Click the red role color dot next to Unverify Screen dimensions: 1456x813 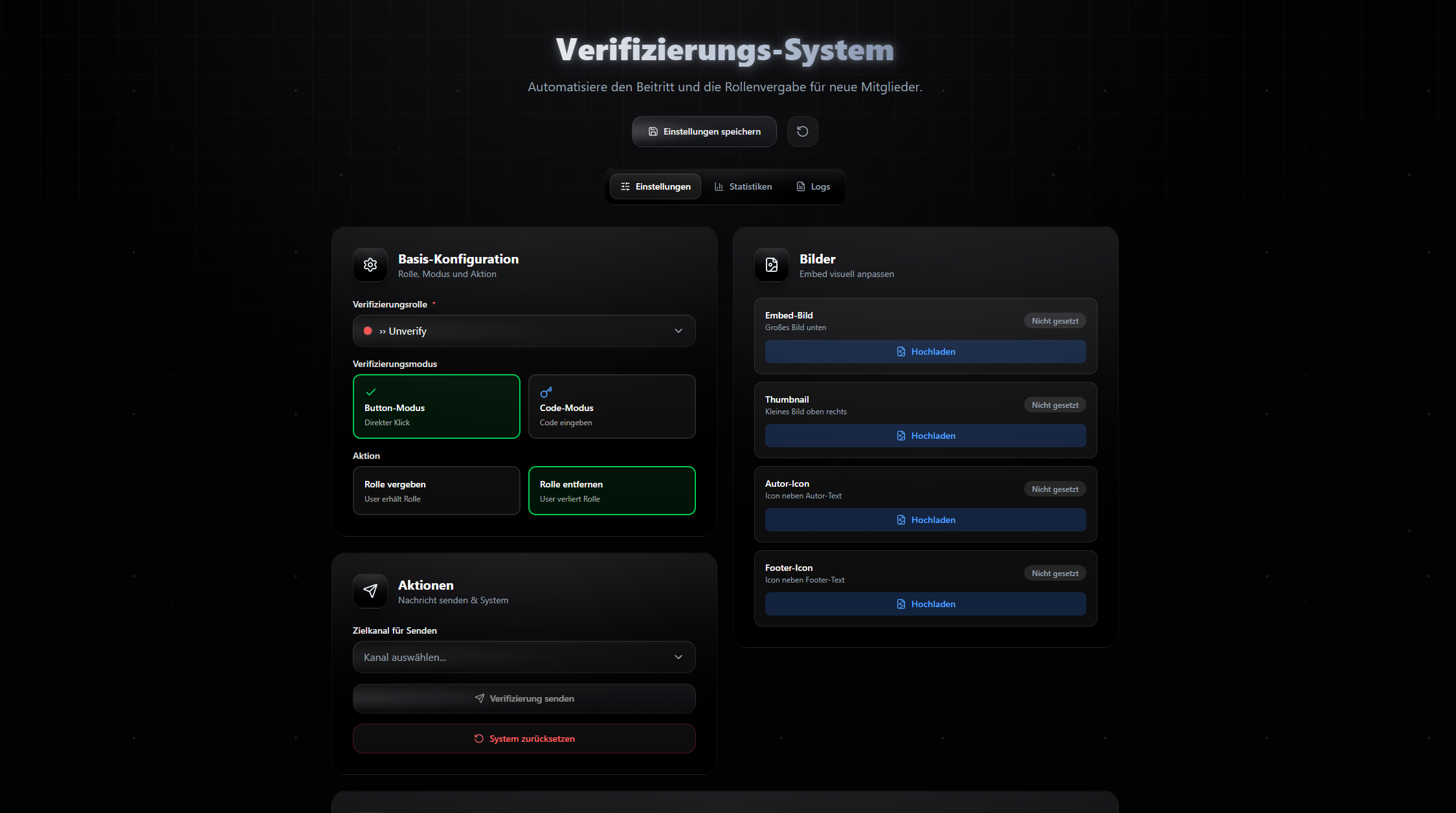(368, 331)
